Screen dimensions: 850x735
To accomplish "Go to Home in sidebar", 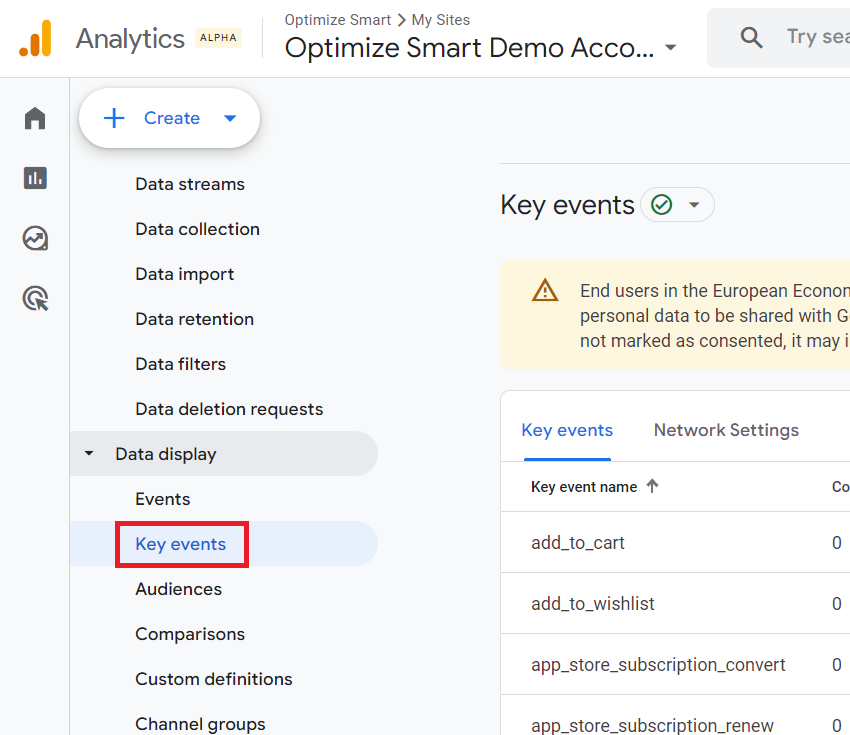I will (35, 118).
